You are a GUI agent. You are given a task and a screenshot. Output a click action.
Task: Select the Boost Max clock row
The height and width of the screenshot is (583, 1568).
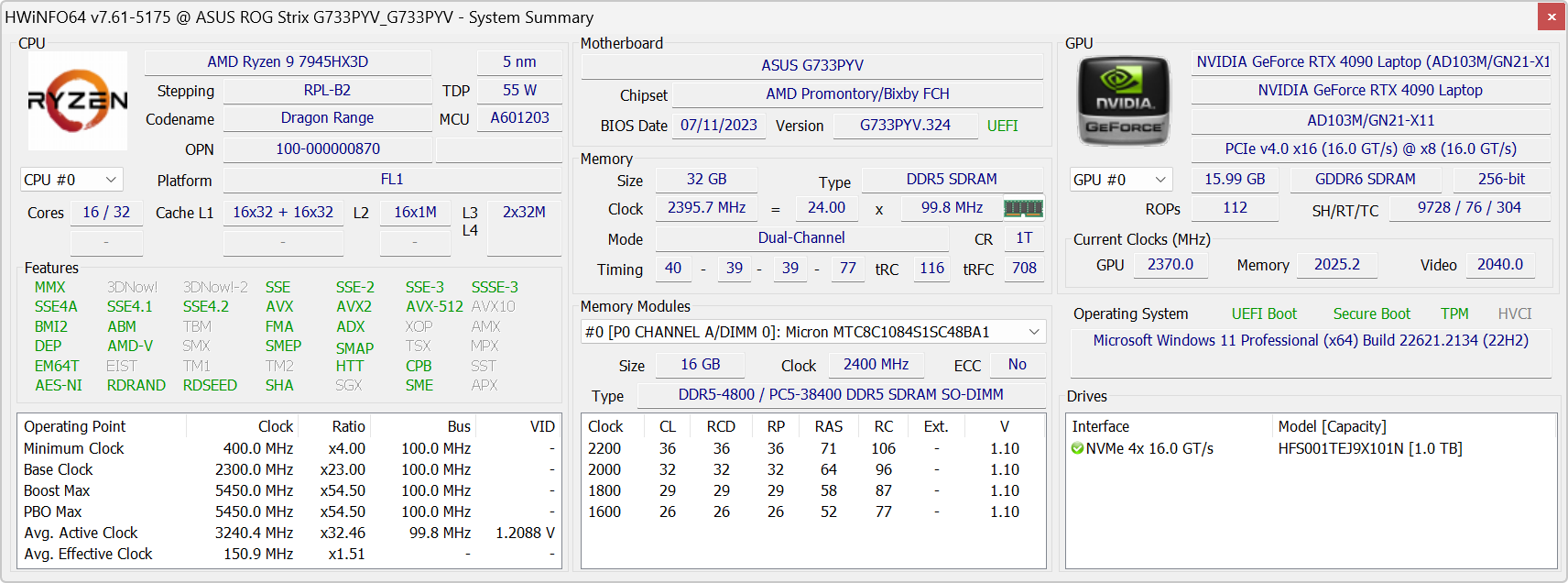point(289,490)
